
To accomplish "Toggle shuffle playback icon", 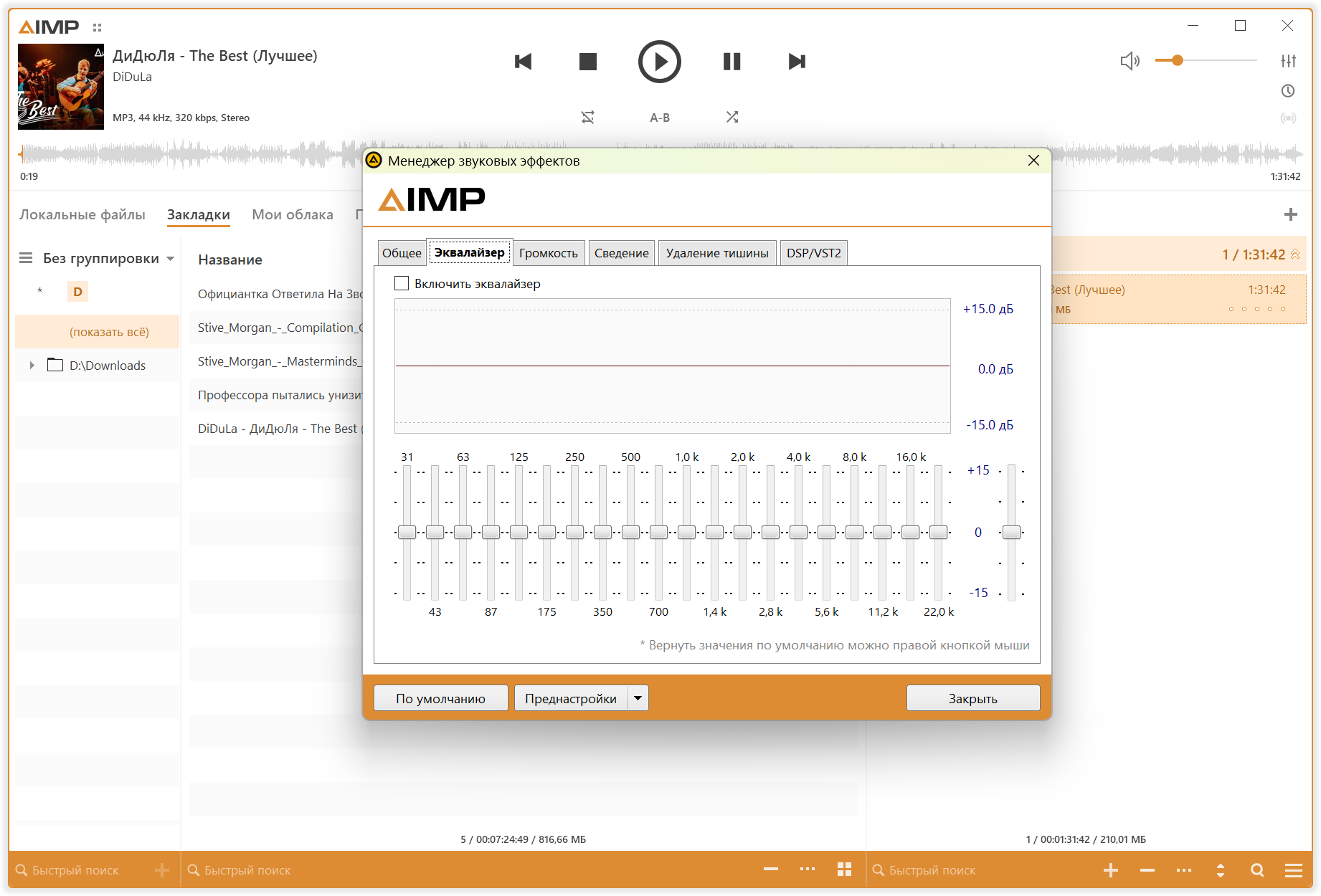I will click(732, 117).
